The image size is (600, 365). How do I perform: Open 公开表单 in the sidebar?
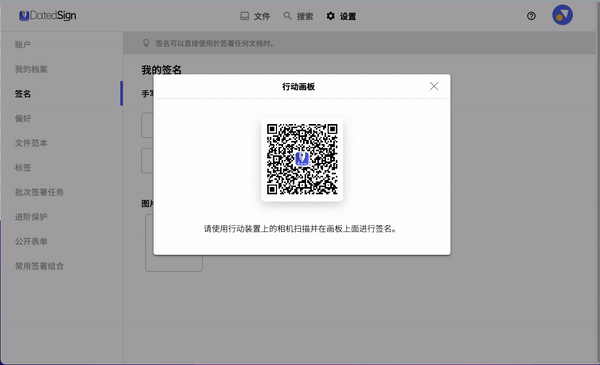31,241
